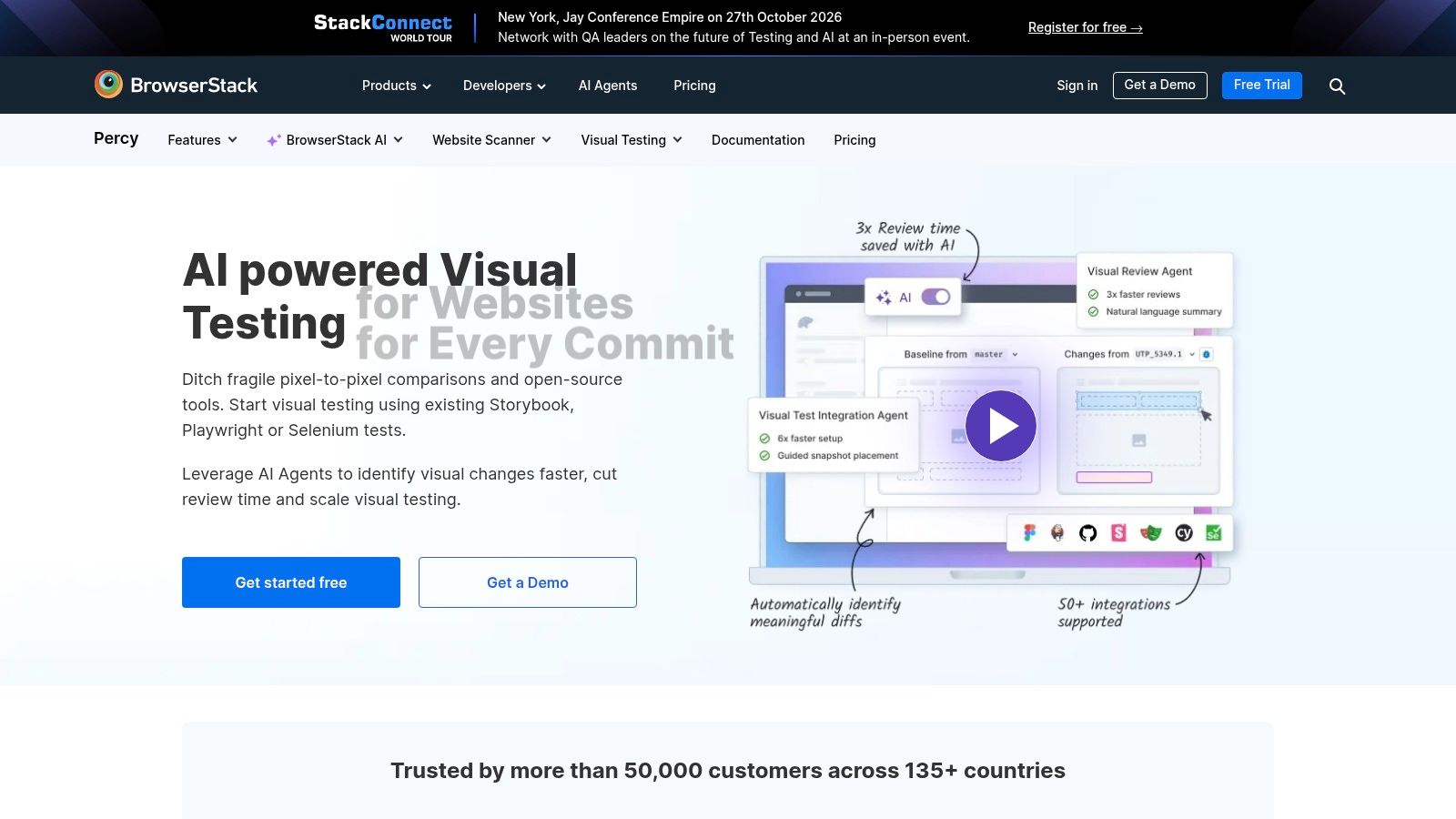Image resolution: width=1456 pixels, height=819 pixels.
Task: Expand the Products menu
Action: tap(397, 86)
